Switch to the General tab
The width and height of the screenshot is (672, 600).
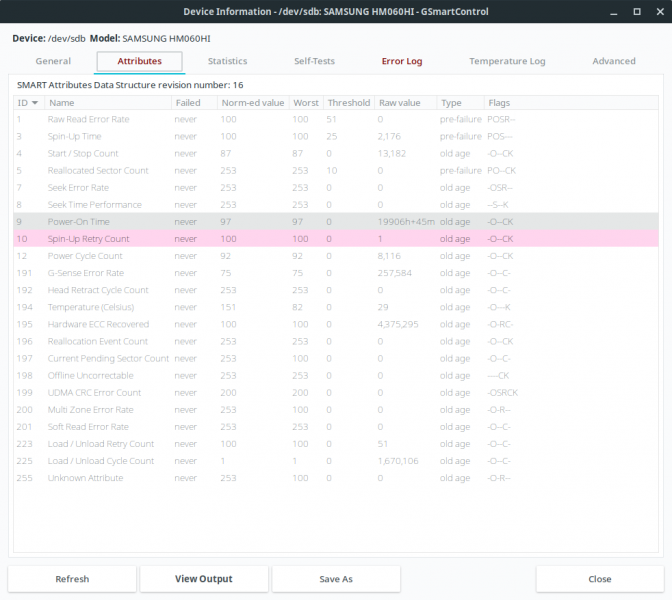coord(53,61)
